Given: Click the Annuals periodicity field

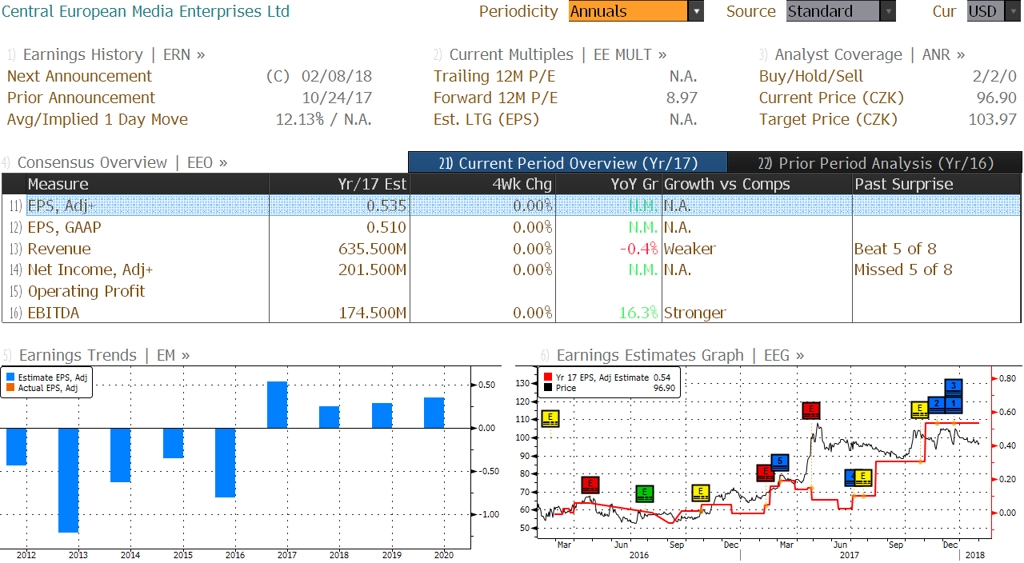Looking at the screenshot, I should (x=628, y=11).
